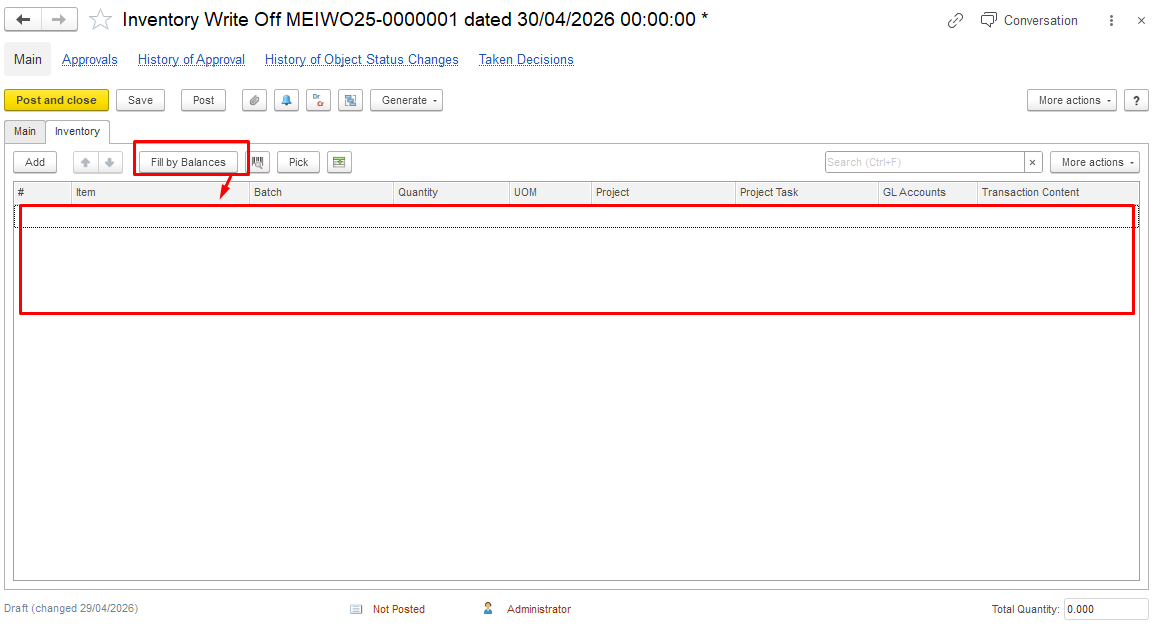Click the Post and close button

(57, 100)
